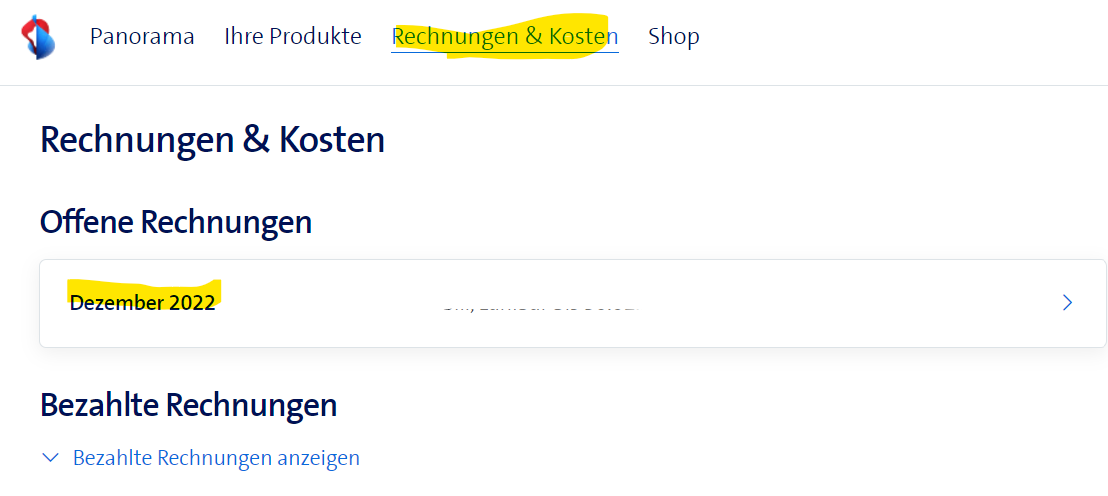The width and height of the screenshot is (1108, 496).
Task: Click the Bezahlte Rechnungen section heading
Action: click(188, 405)
